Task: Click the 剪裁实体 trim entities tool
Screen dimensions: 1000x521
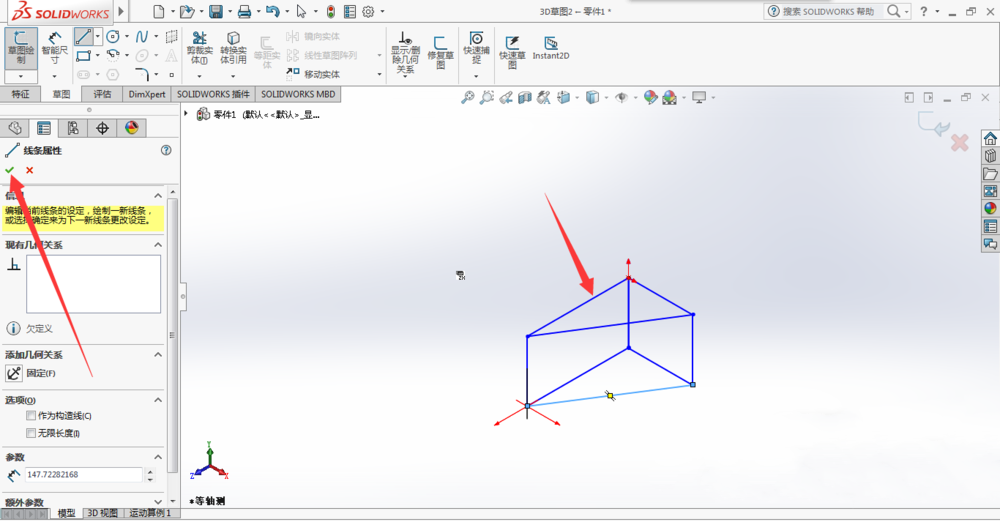Action: click(200, 48)
